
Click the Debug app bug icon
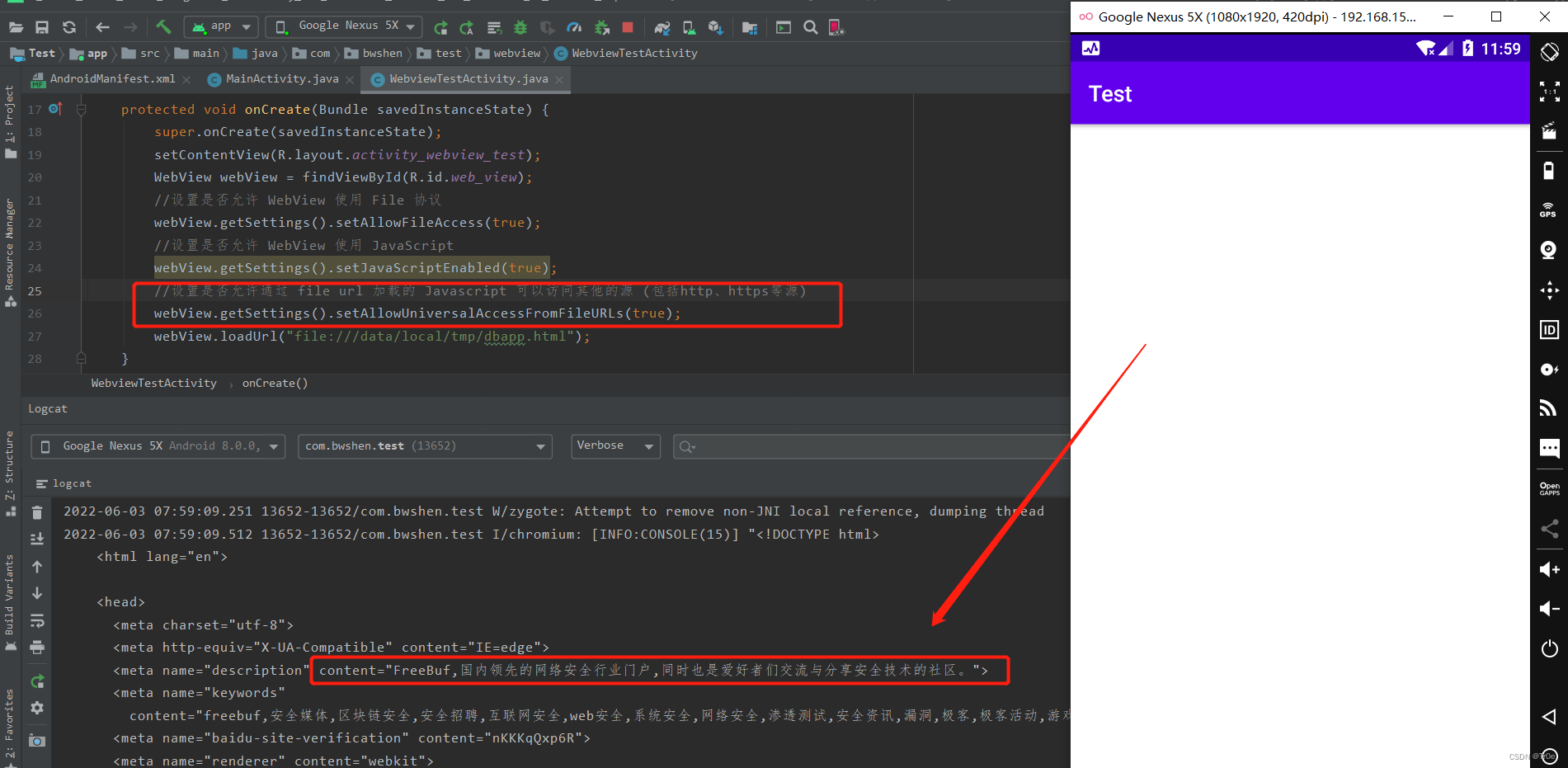click(x=520, y=28)
